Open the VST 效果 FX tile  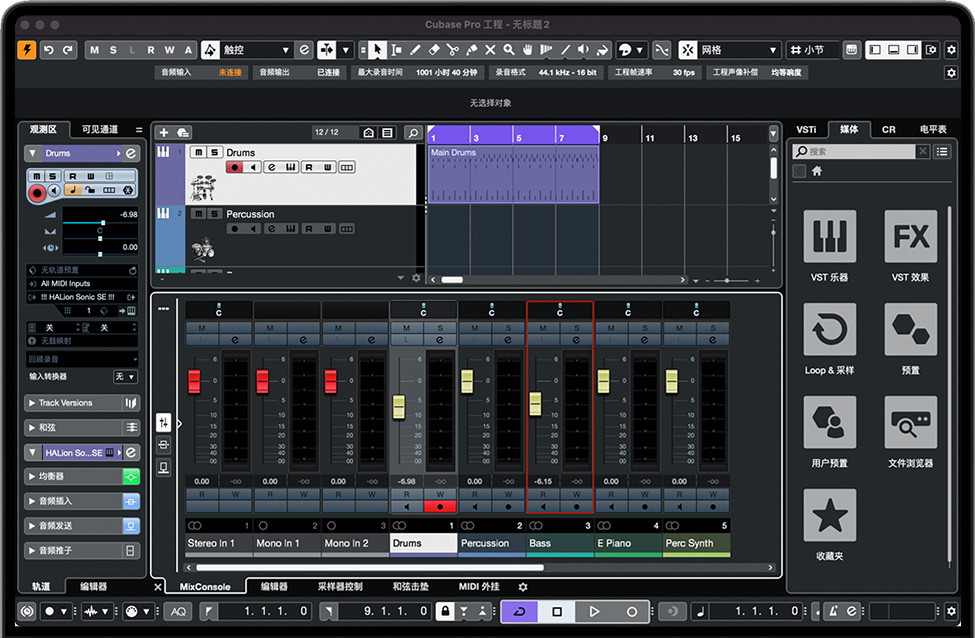pyautogui.click(x=910, y=236)
